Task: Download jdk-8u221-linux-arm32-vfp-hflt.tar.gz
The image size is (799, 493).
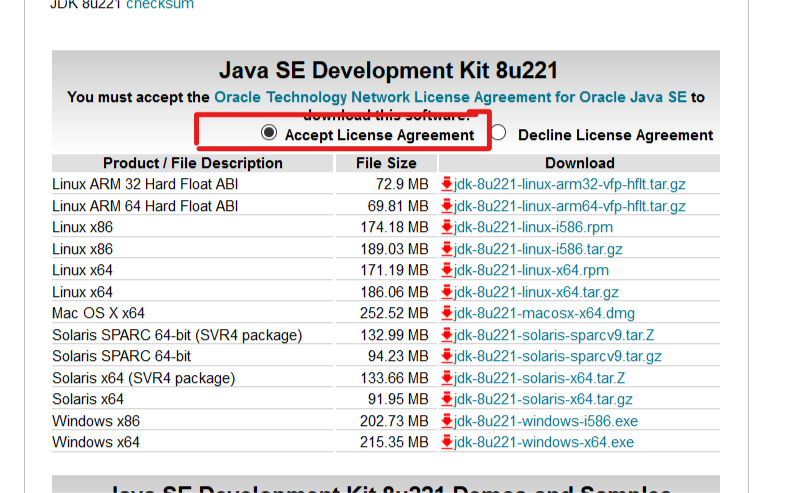Action: [570, 184]
